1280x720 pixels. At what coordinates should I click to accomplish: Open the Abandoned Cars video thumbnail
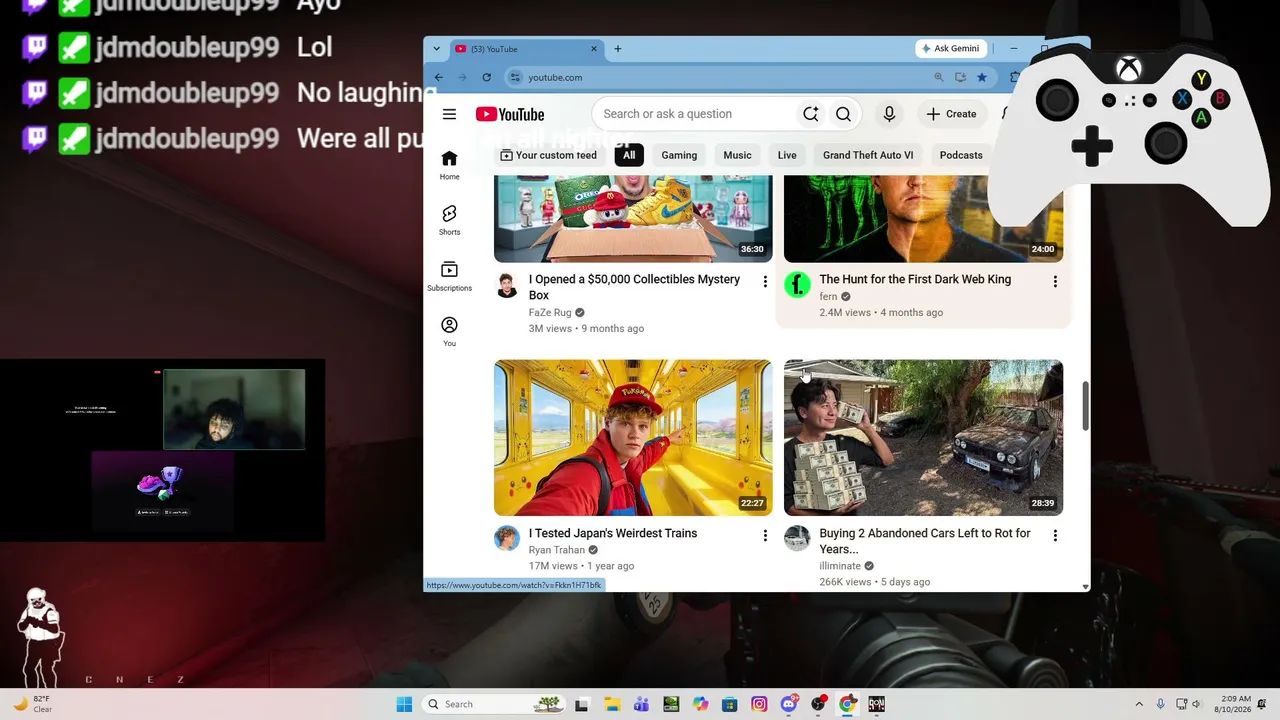[923, 438]
